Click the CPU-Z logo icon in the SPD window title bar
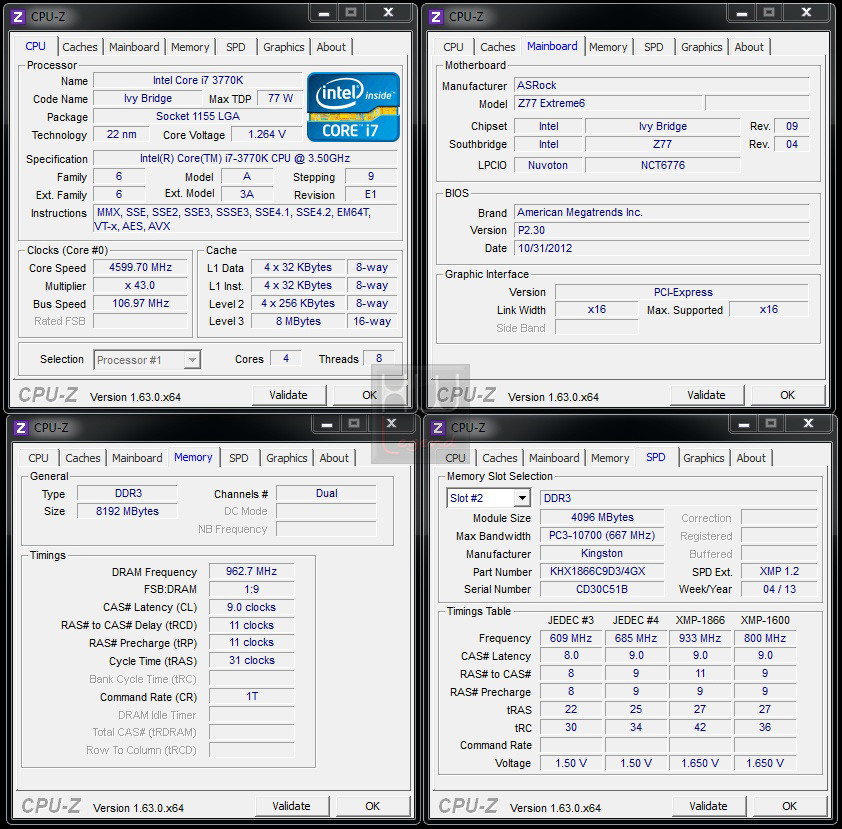This screenshot has height=829, width=842. [x=438, y=428]
